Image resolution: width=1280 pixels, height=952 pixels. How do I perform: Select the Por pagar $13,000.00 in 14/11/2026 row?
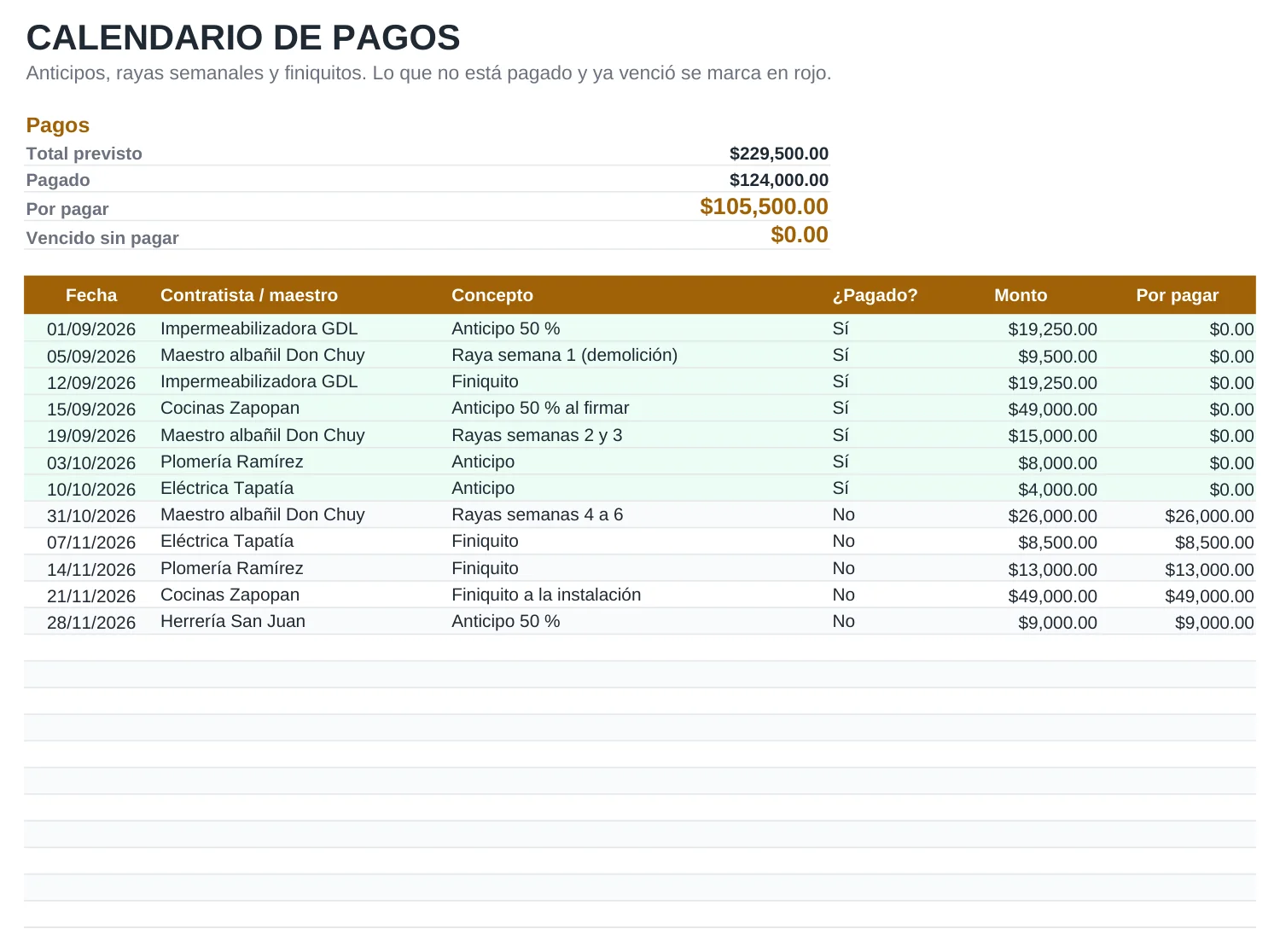(1209, 570)
